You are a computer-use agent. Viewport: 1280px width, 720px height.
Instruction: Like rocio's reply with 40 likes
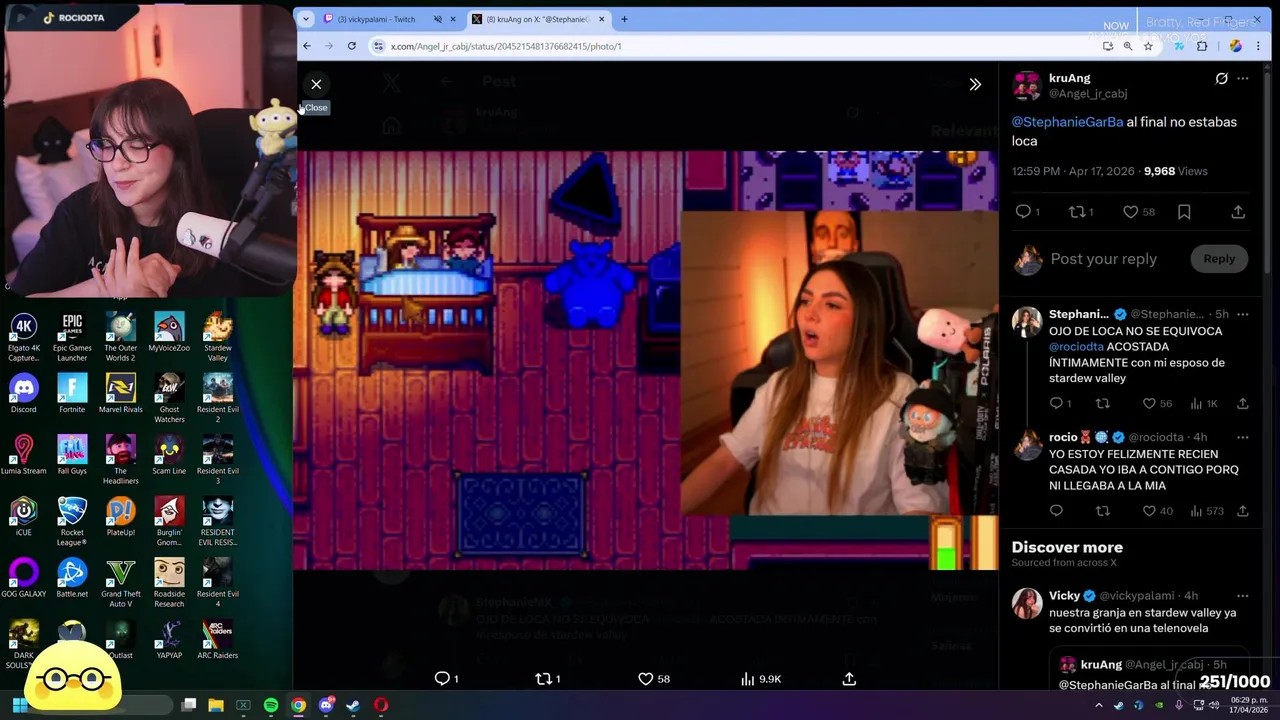point(1150,511)
